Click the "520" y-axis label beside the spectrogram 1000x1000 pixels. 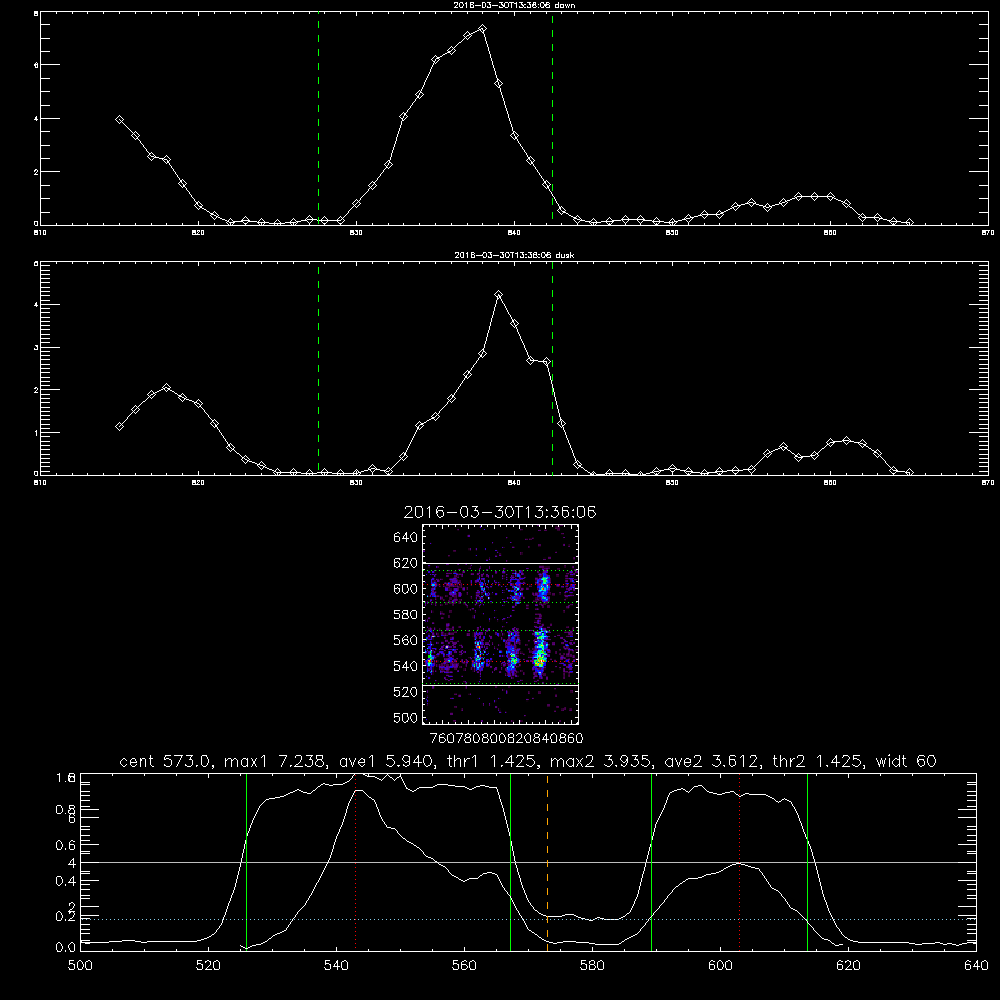(406, 692)
